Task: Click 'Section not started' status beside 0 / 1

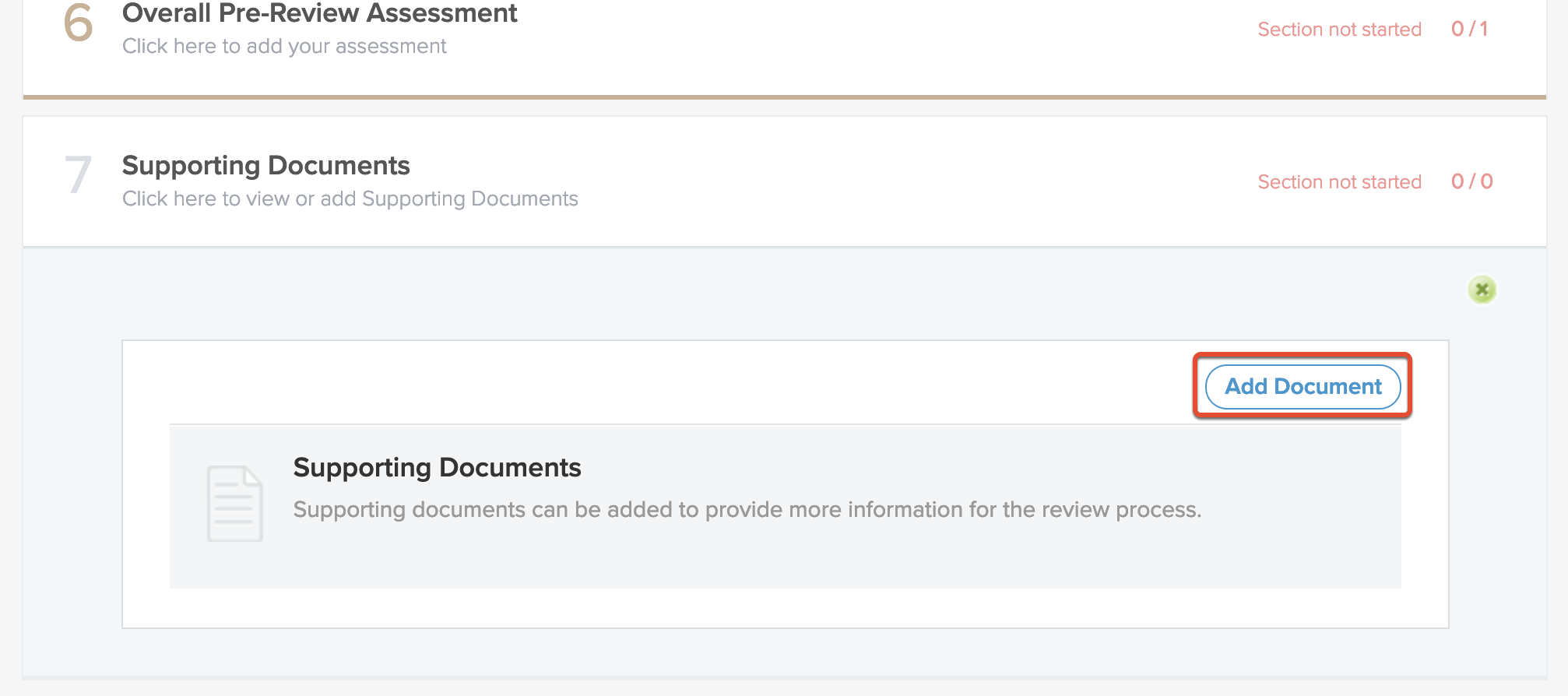Action: (1339, 30)
